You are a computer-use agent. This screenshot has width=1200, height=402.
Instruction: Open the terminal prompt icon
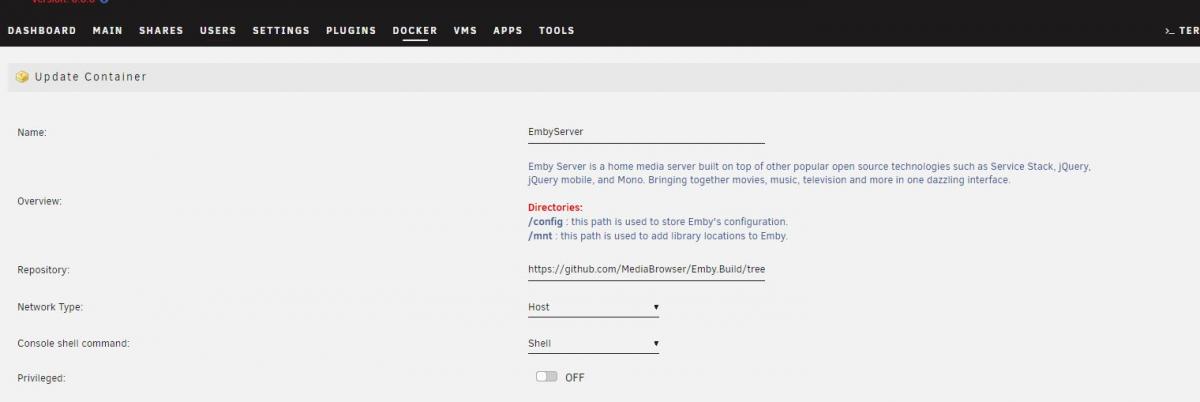pyautogui.click(x=1169, y=31)
